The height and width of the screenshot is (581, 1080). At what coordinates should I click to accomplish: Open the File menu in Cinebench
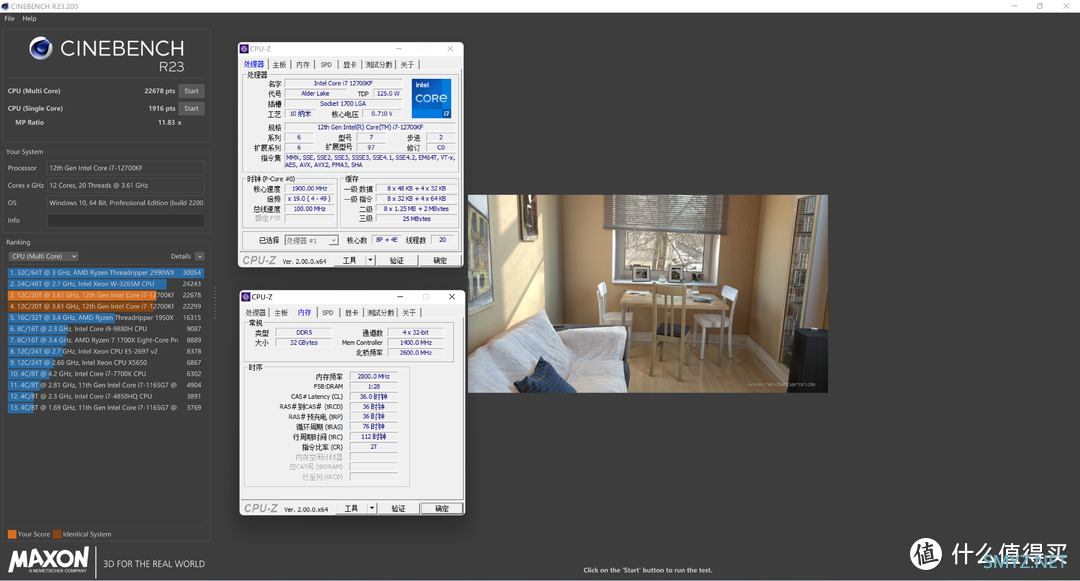(9, 18)
